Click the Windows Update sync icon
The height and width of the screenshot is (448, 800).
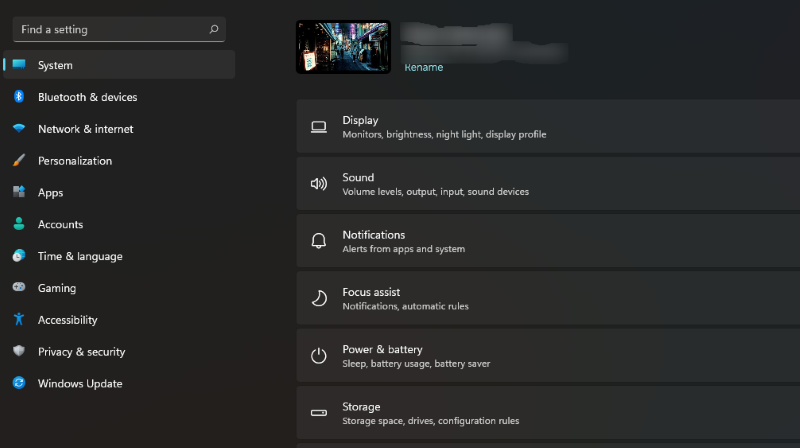(x=18, y=384)
